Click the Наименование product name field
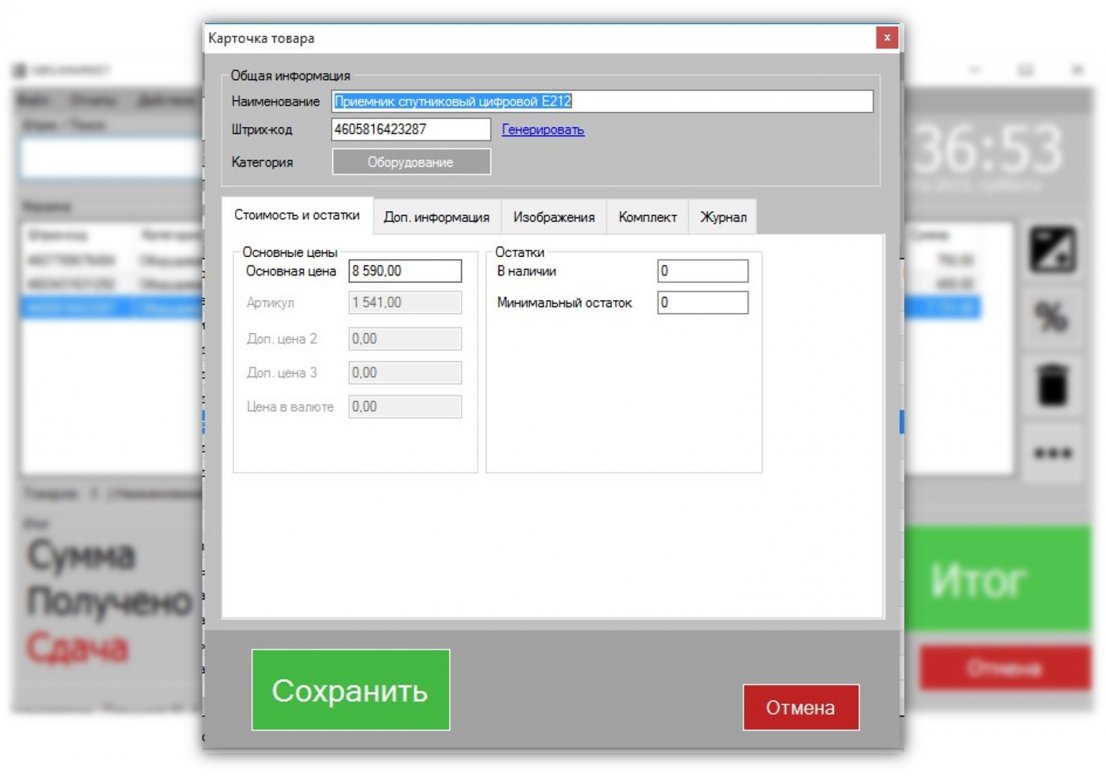This screenshot has height=776, width=1106. coord(602,102)
